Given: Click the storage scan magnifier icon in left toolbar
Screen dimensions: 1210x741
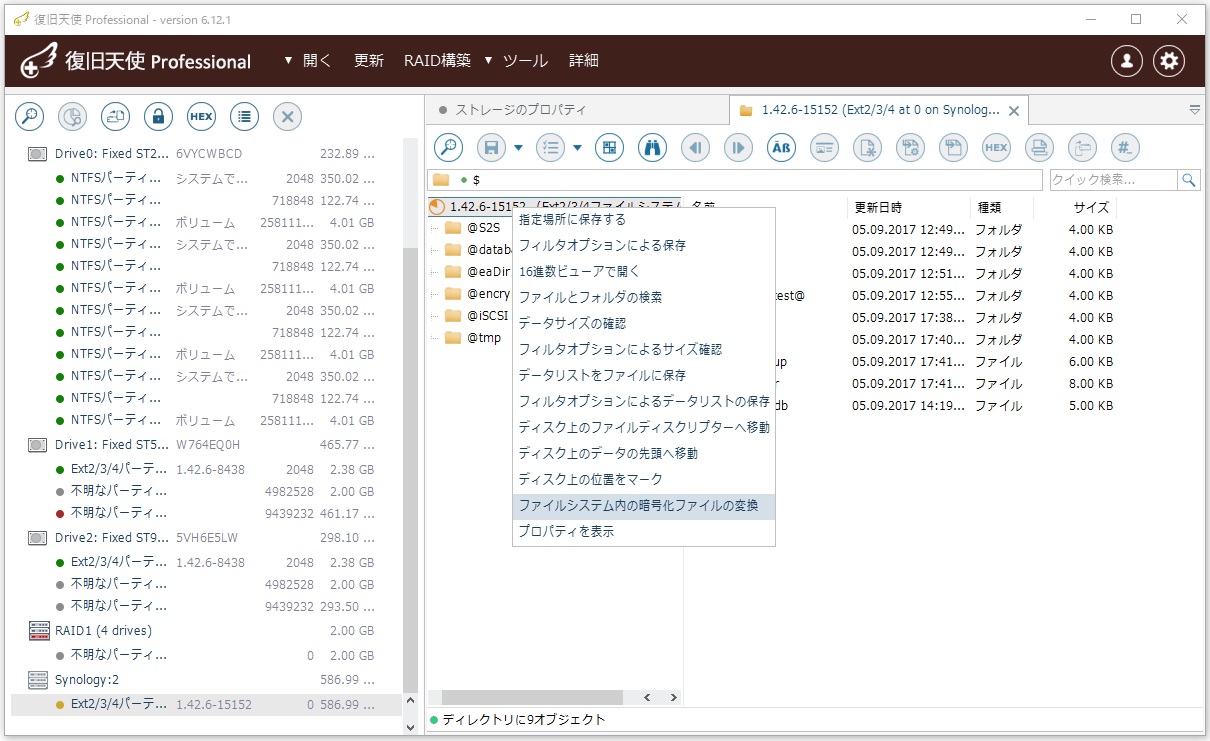Looking at the screenshot, I should point(29,117).
